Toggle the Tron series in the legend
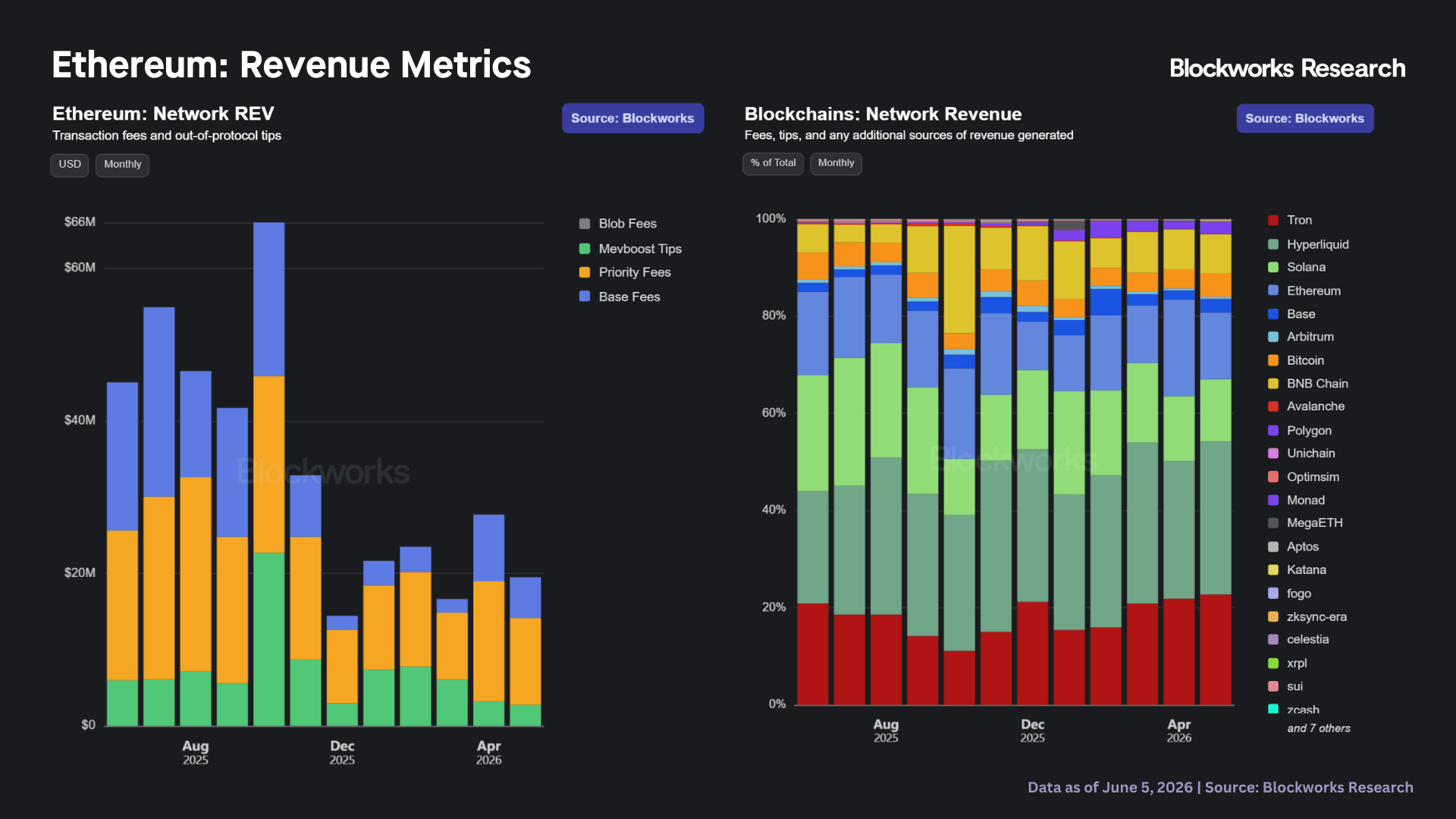 pos(1290,220)
